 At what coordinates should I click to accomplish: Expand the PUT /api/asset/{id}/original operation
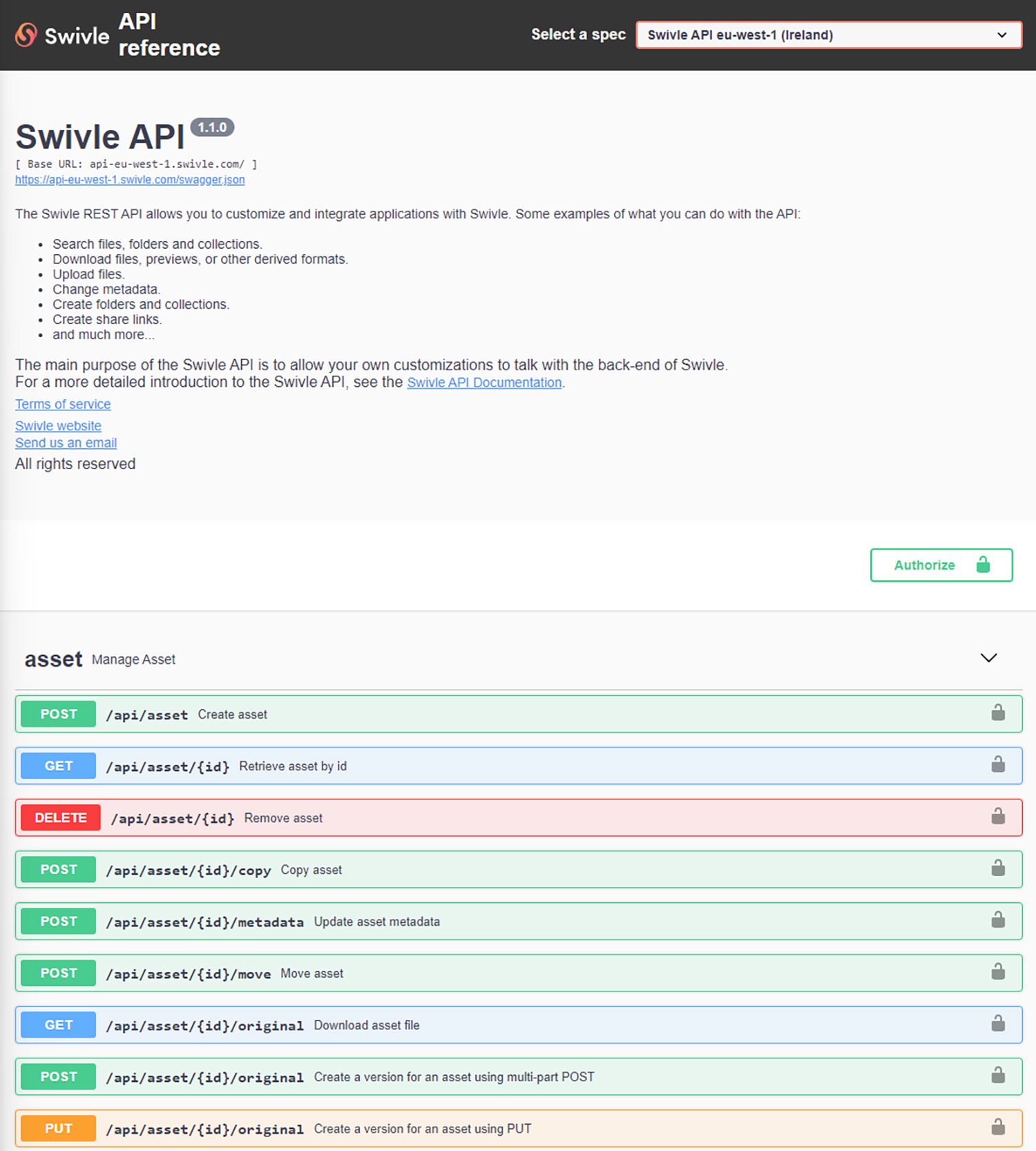(x=519, y=1128)
